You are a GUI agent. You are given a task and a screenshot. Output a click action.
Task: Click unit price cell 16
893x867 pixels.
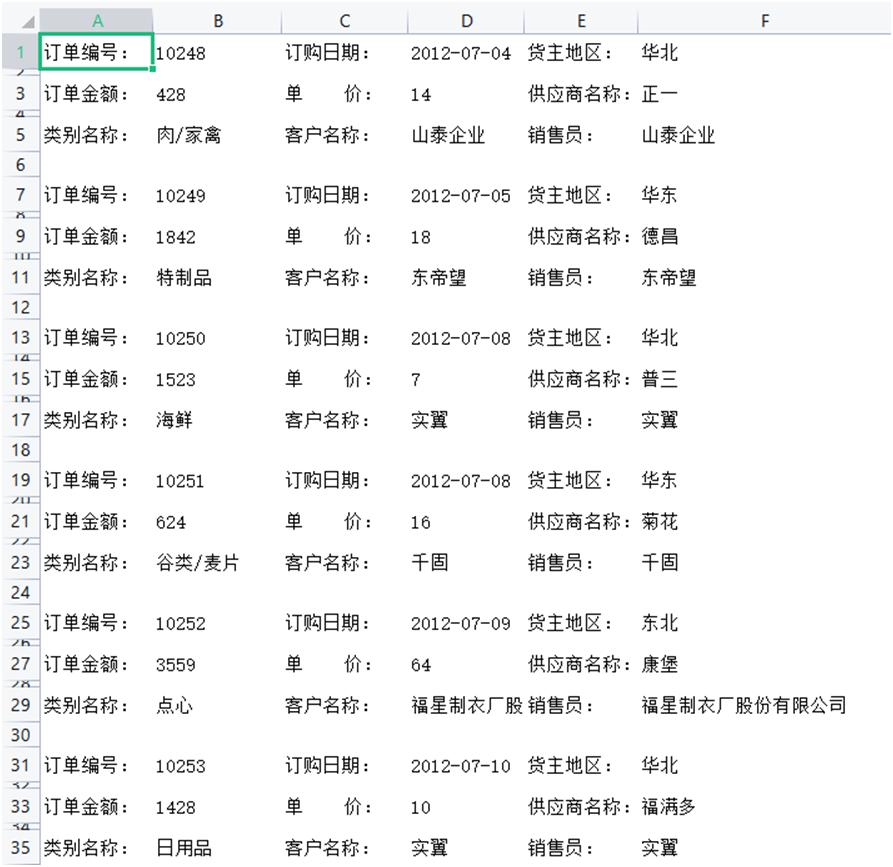465,521
